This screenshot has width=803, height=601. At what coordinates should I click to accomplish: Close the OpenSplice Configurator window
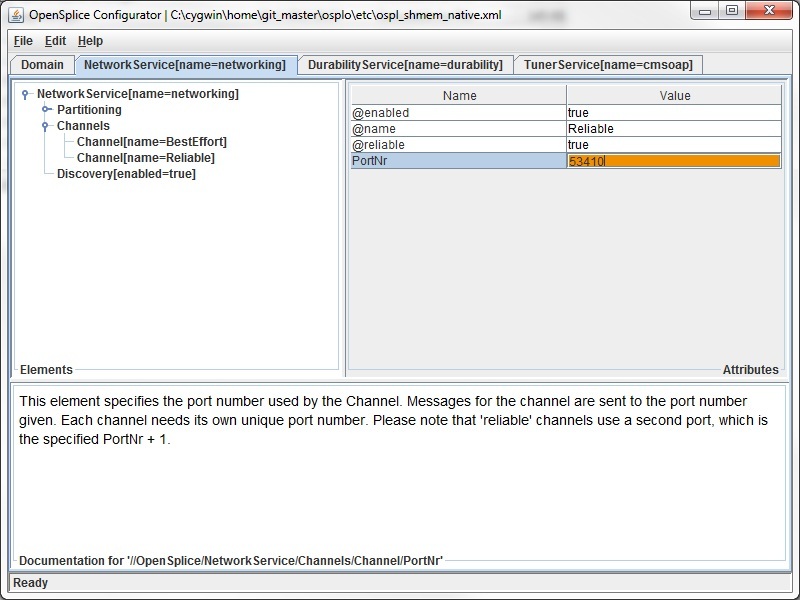769,11
